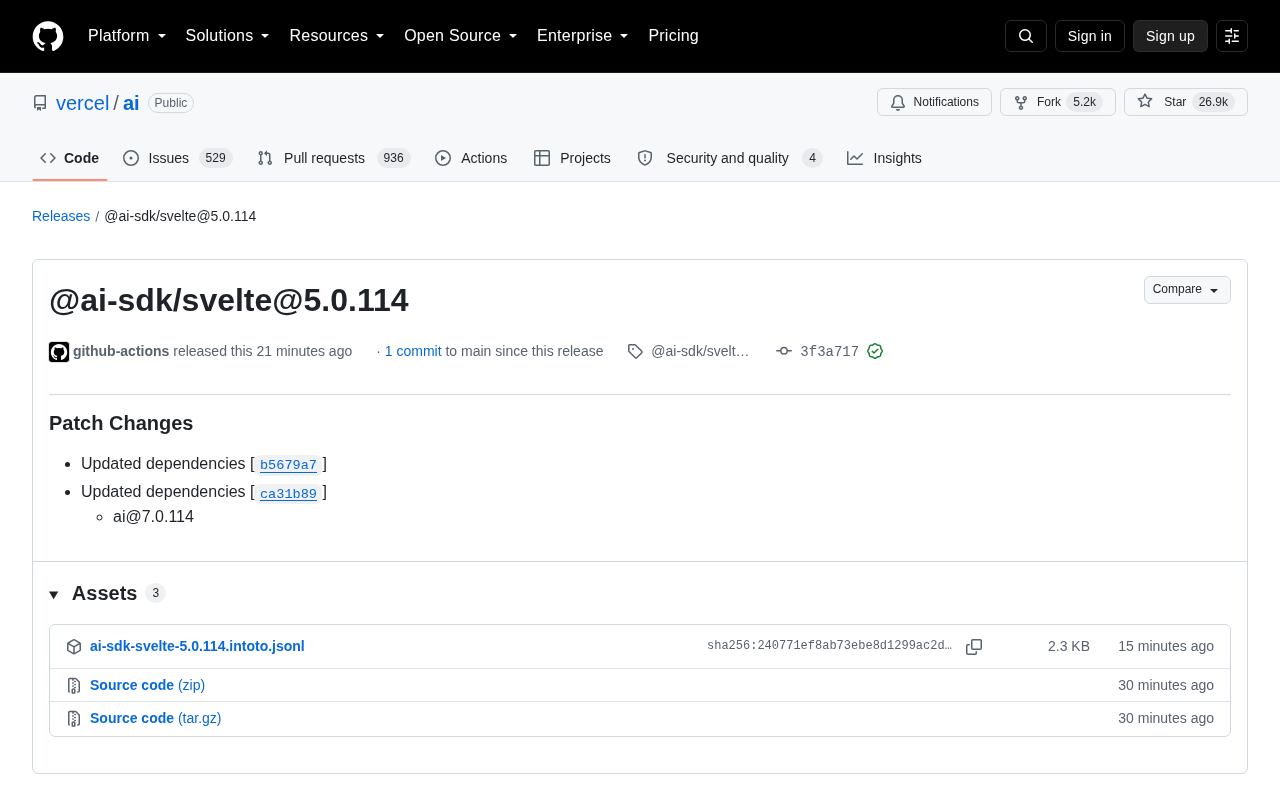The image size is (1280, 800).
Task: Open the Insights tab
Action: point(884,158)
